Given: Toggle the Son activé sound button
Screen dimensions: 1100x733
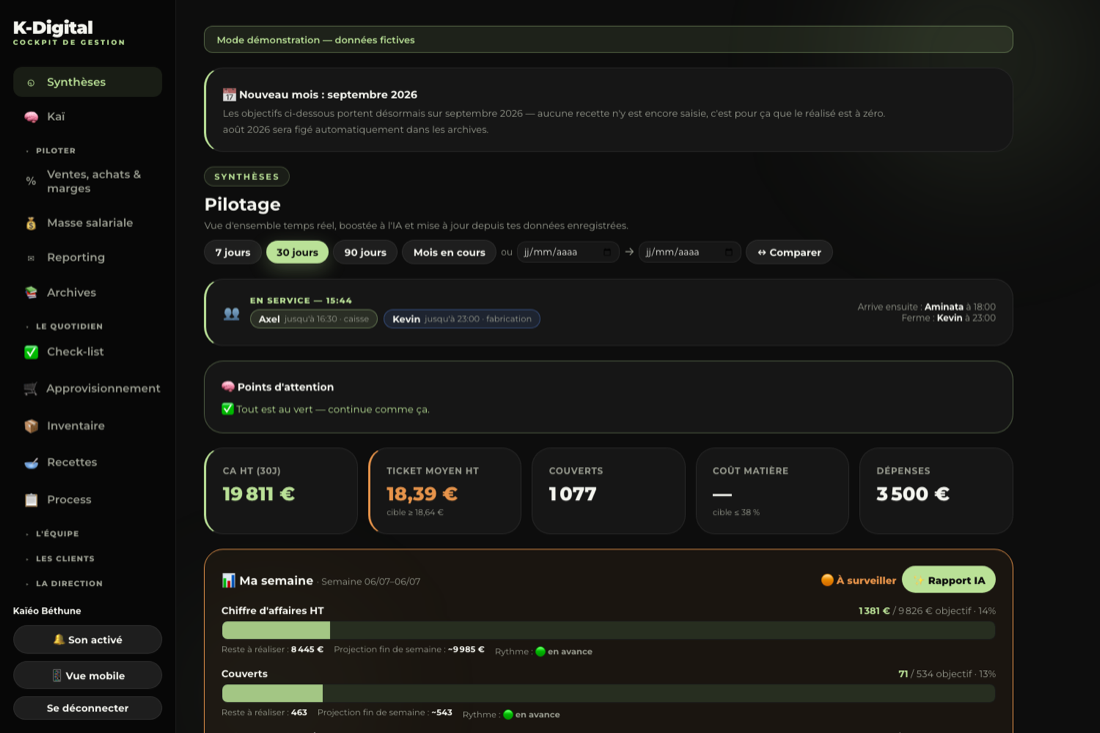Looking at the screenshot, I should tap(87, 640).
